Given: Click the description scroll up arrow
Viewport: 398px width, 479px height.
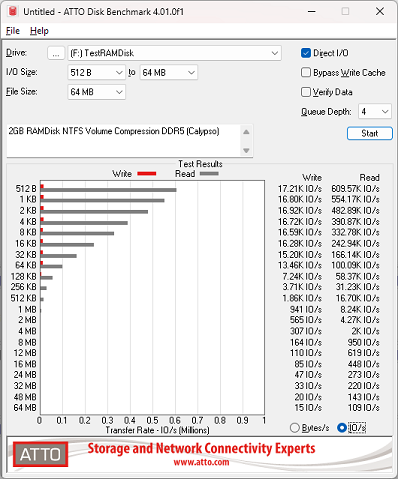Looking at the screenshot, I should (x=246, y=132).
